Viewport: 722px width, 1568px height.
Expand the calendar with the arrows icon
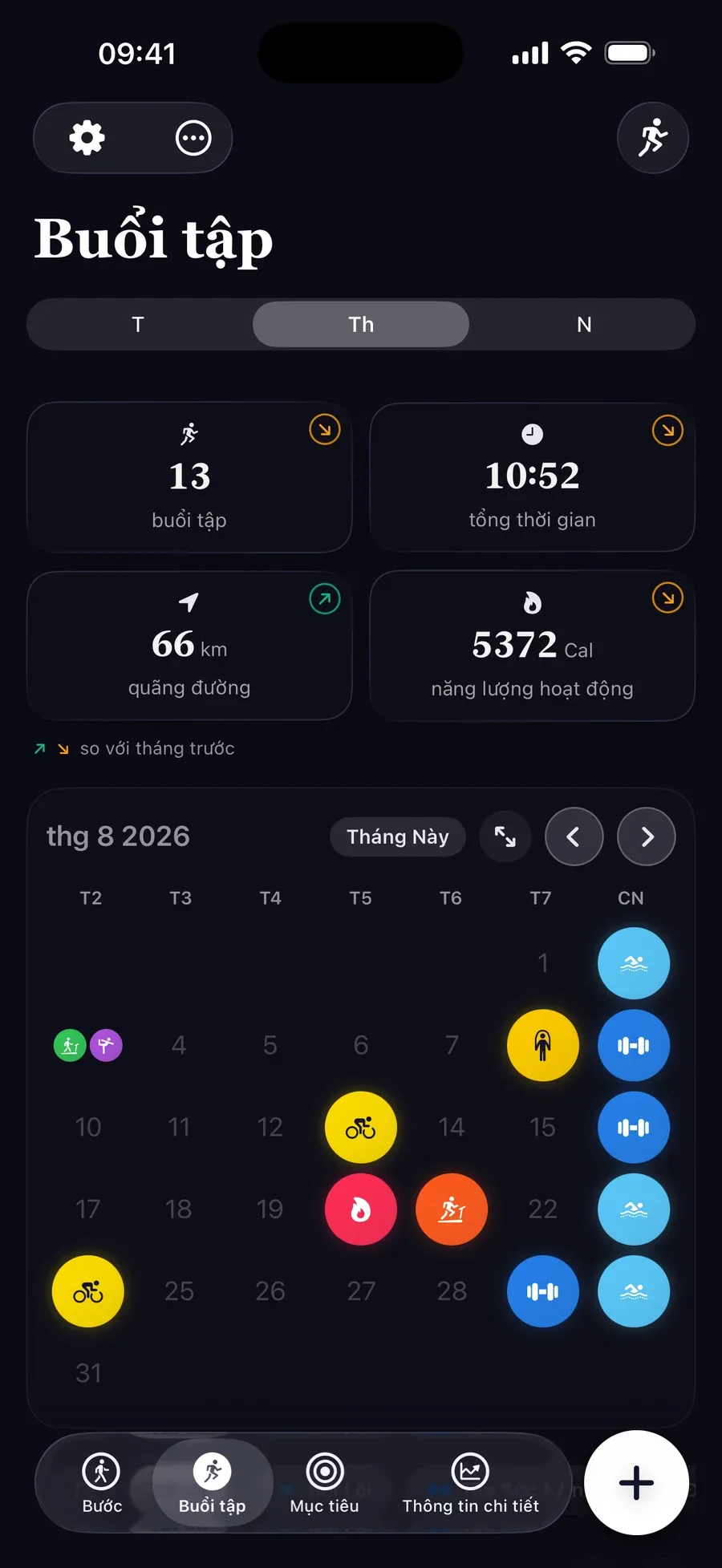pyautogui.click(x=505, y=837)
